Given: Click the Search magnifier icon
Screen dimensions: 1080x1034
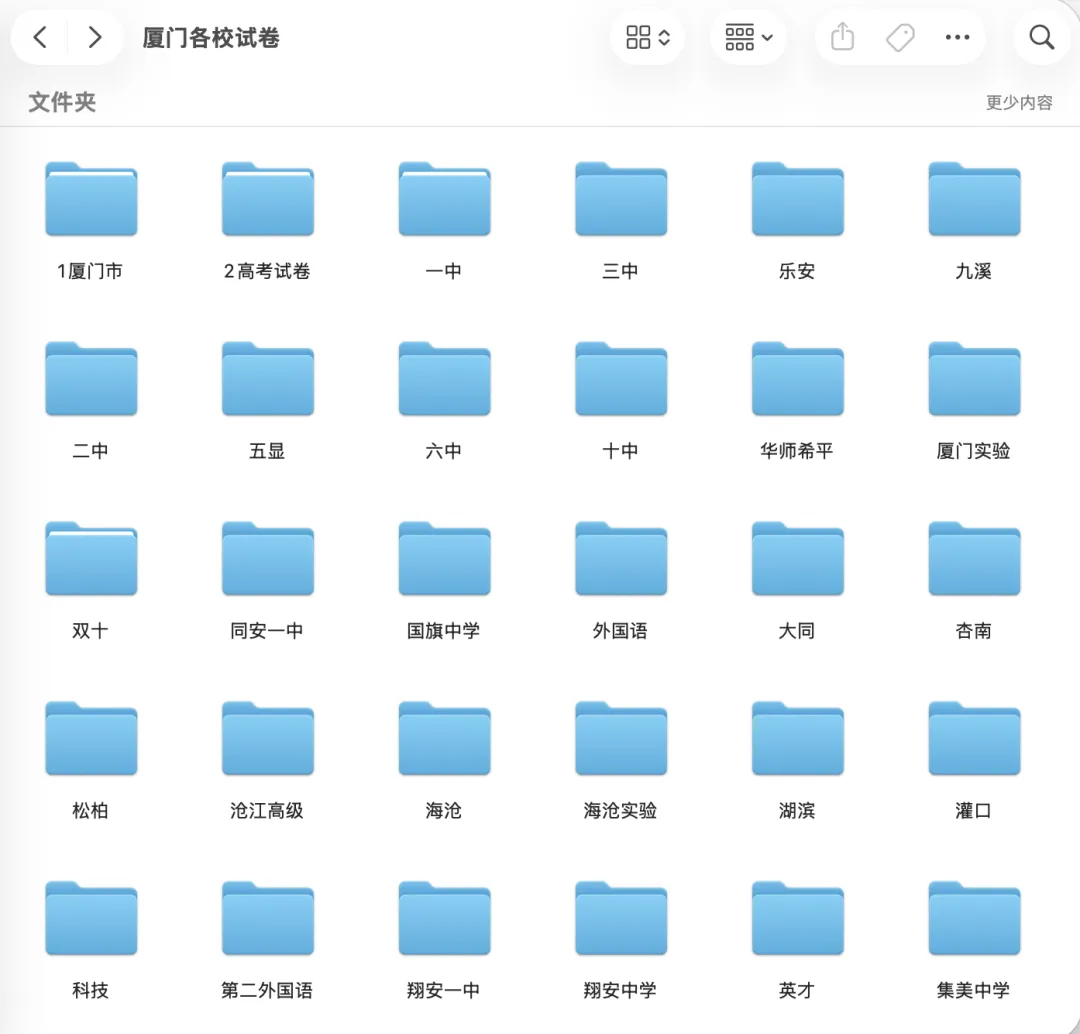Looking at the screenshot, I should (1041, 37).
